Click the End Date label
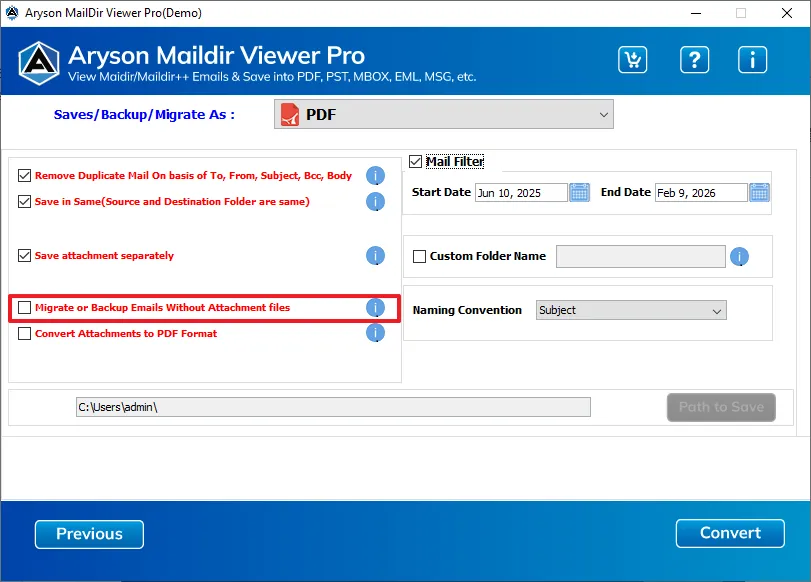 coord(625,192)
